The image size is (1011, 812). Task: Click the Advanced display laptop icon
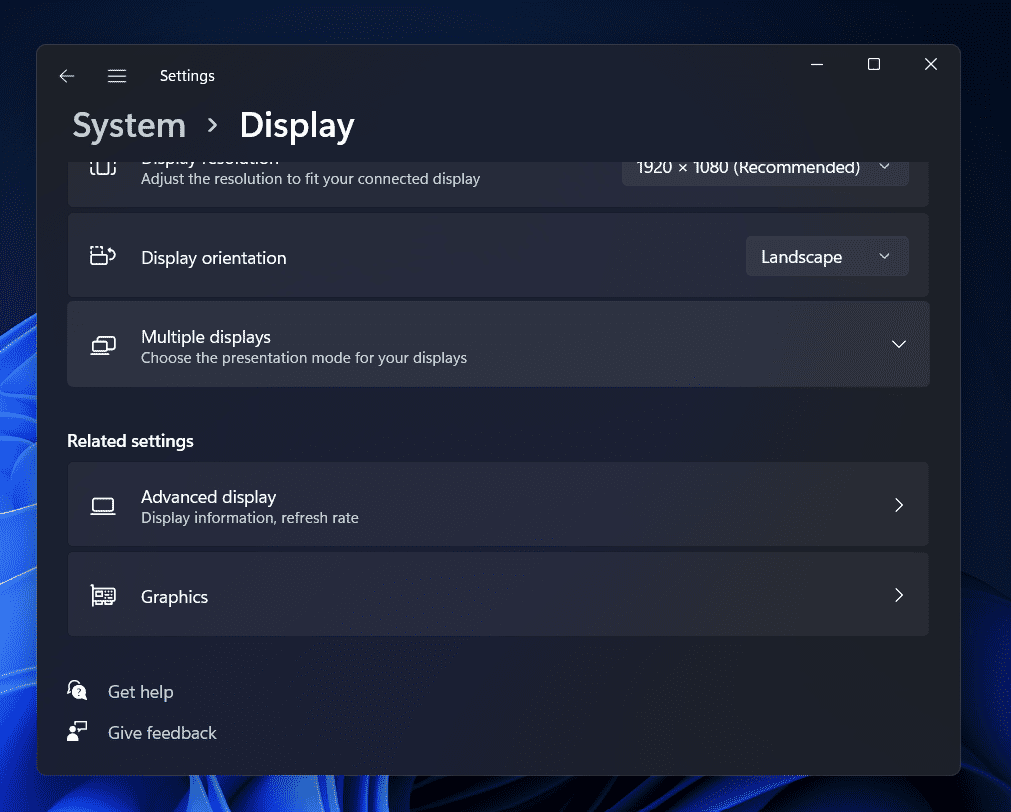click(103, 506)
